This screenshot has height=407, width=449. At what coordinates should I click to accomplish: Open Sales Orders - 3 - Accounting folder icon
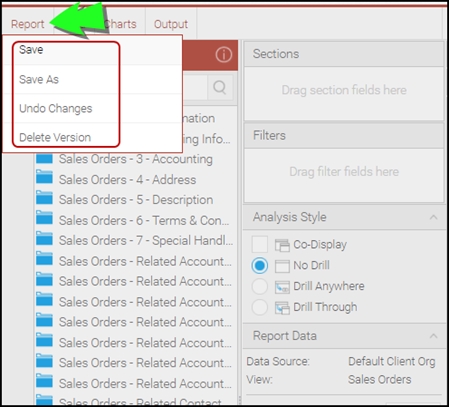pyautogui.click(x=44, y=158)
